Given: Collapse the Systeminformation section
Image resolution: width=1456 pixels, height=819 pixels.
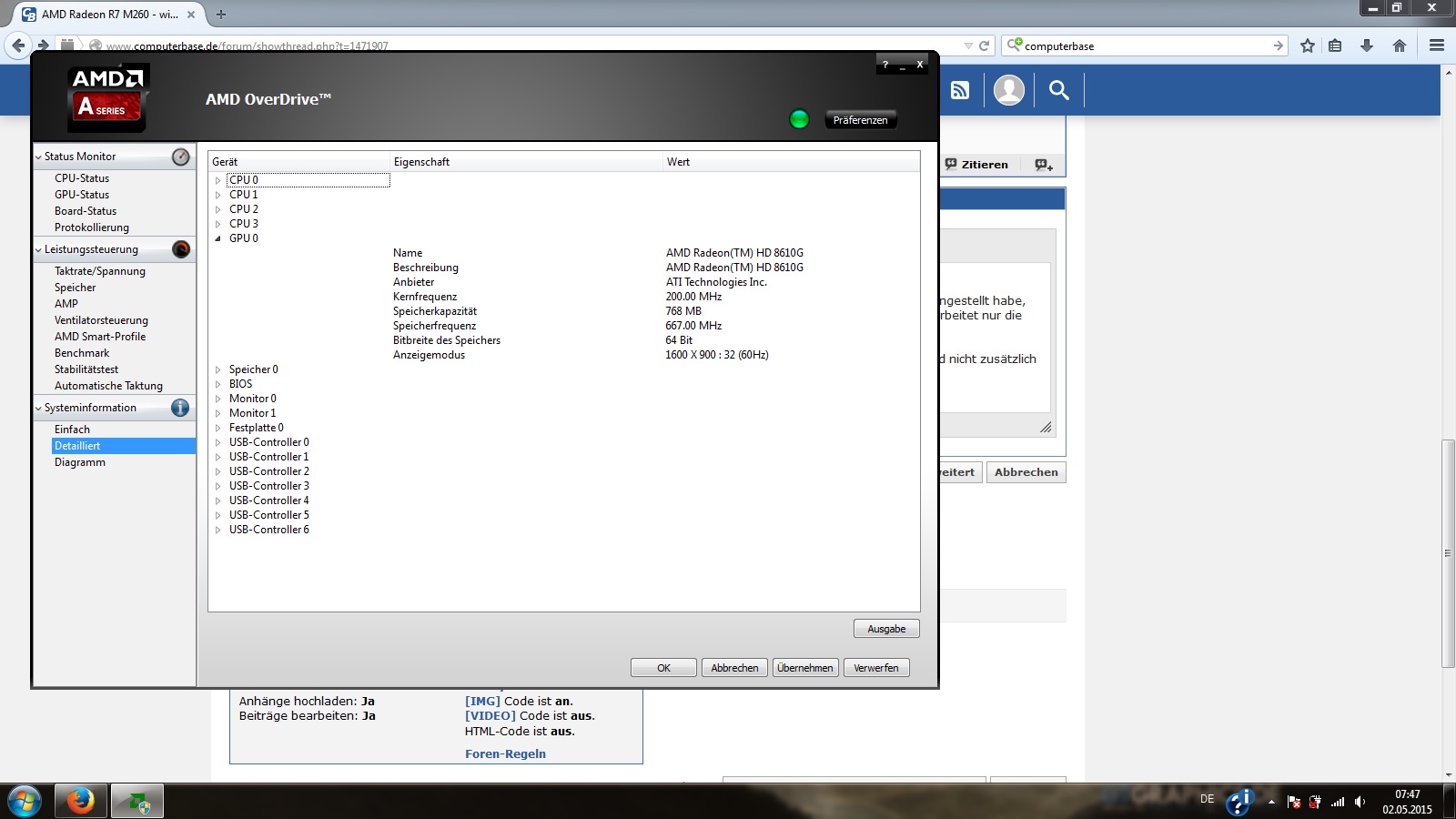Looking at the screenshot, I should 38,408.
